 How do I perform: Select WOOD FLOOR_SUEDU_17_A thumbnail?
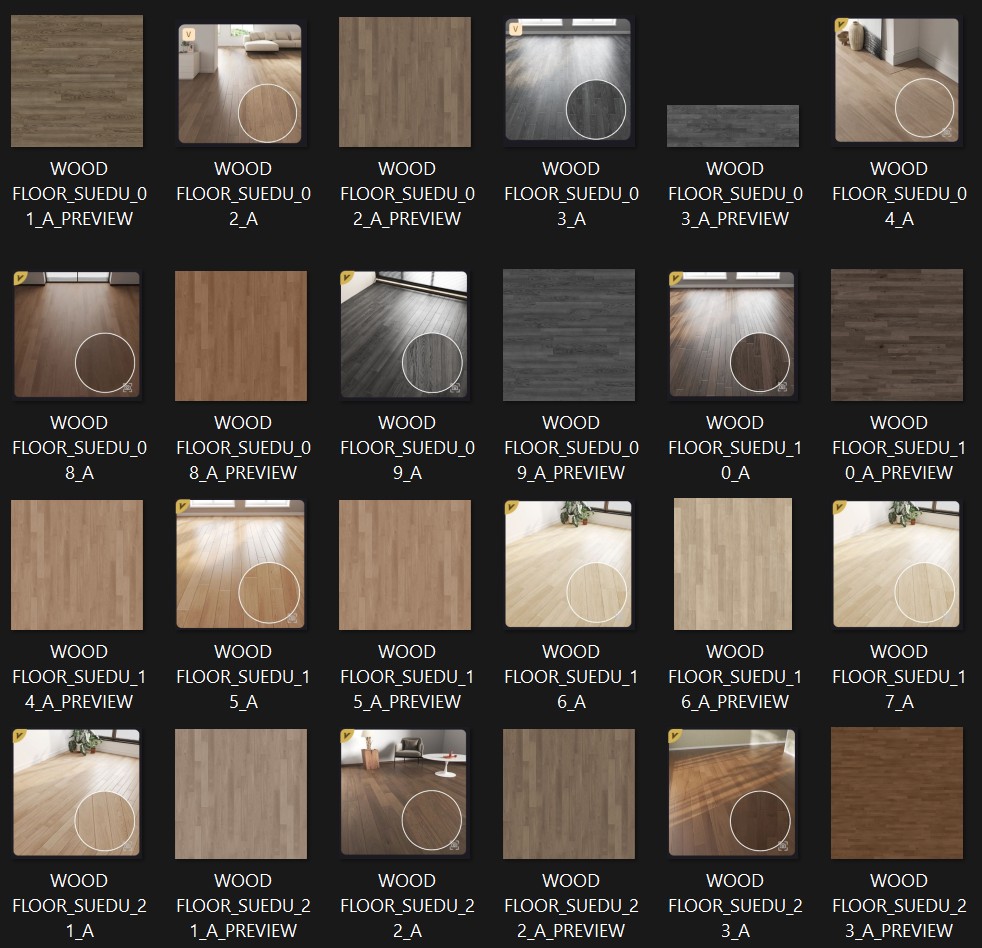click(897, 564)
